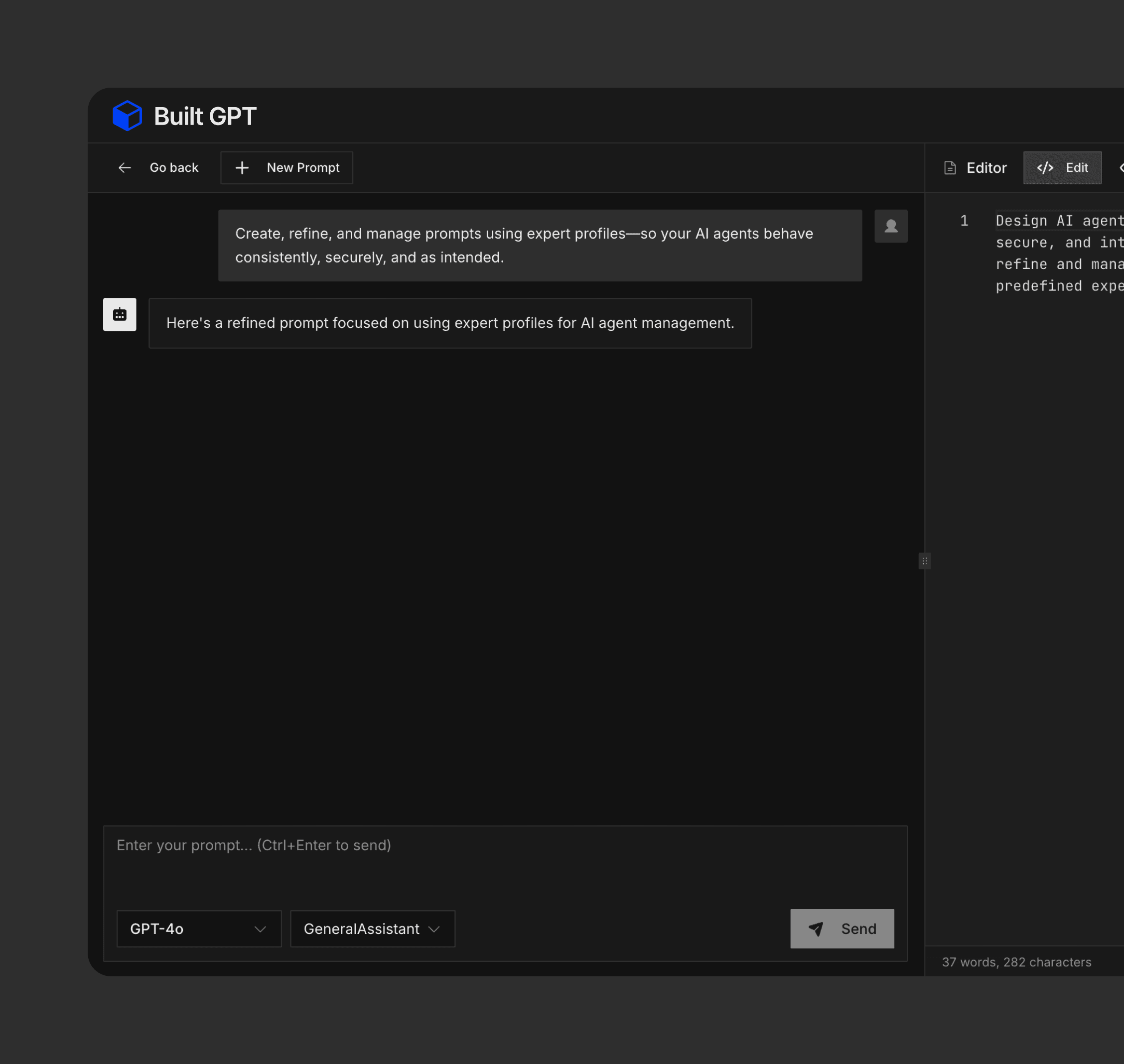Grab the panel resize divider handle
The height and width of the screenshot is (1064, 1124).
pos(924,561)
